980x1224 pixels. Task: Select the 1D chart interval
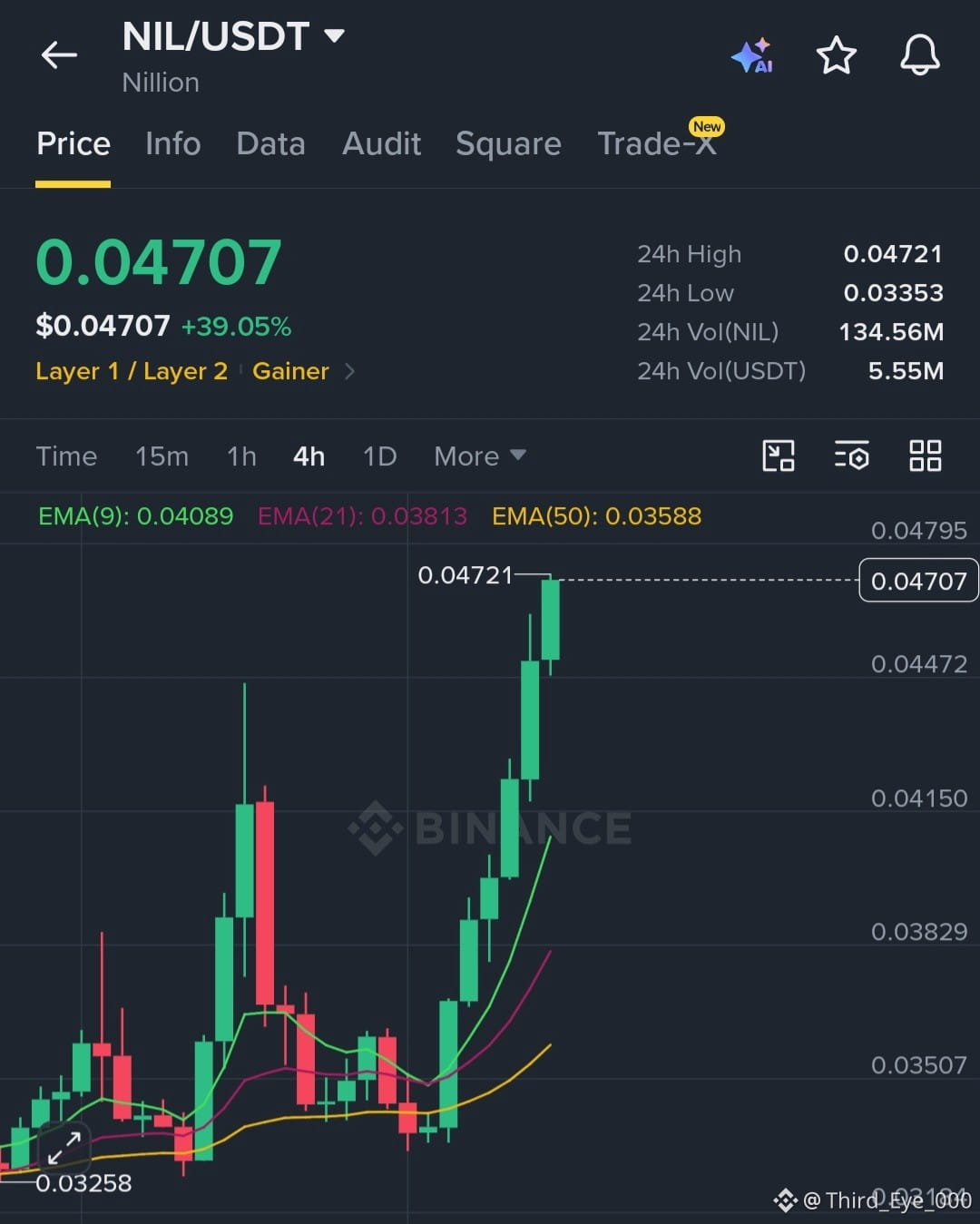tap(379, 455)
